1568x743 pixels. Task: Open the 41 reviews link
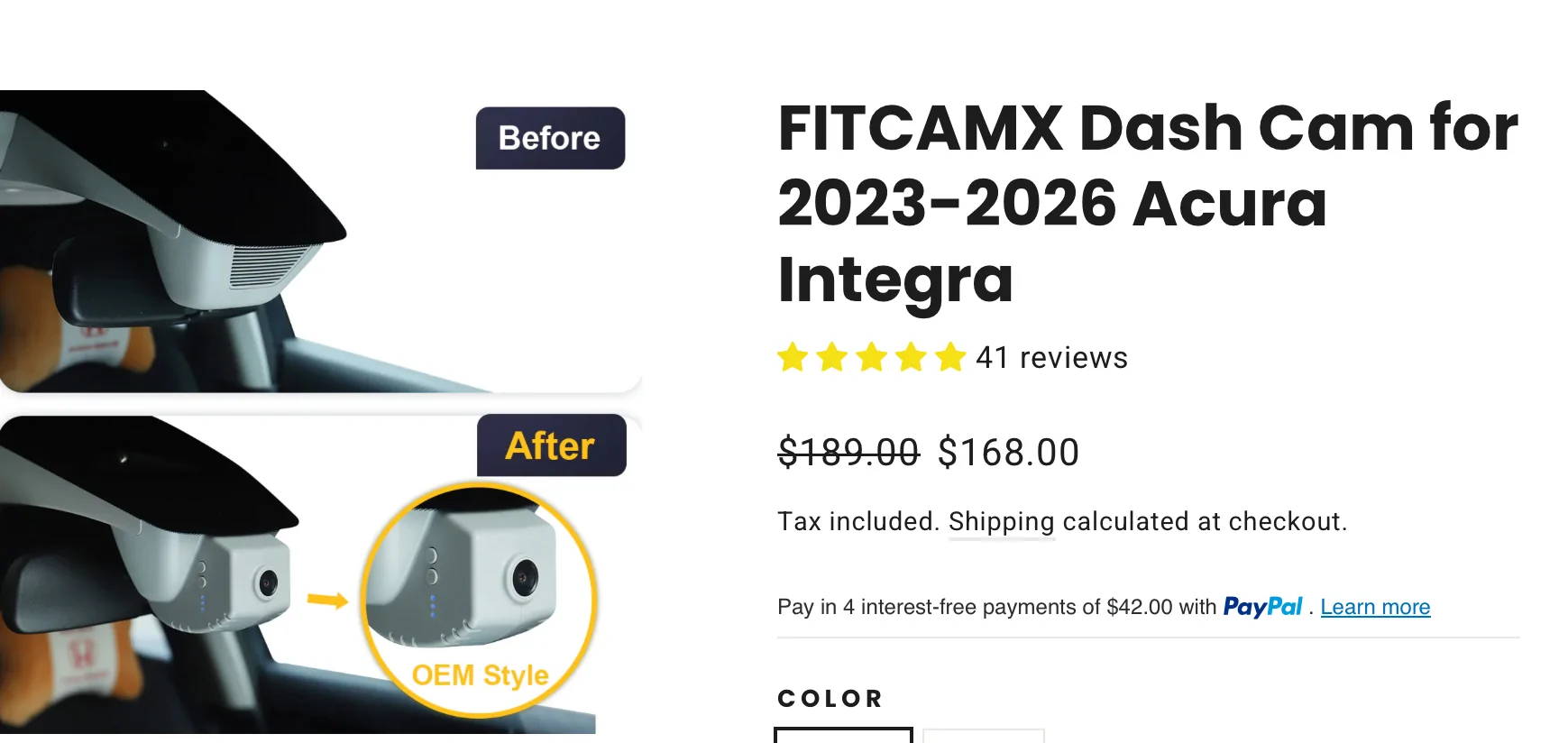[1051, 358]
